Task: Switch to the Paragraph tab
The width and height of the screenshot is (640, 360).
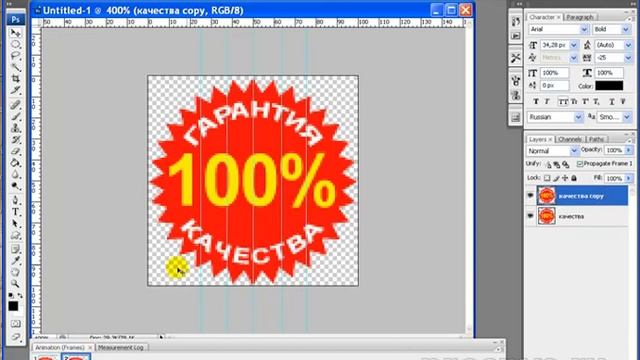Action: [580, 17]
